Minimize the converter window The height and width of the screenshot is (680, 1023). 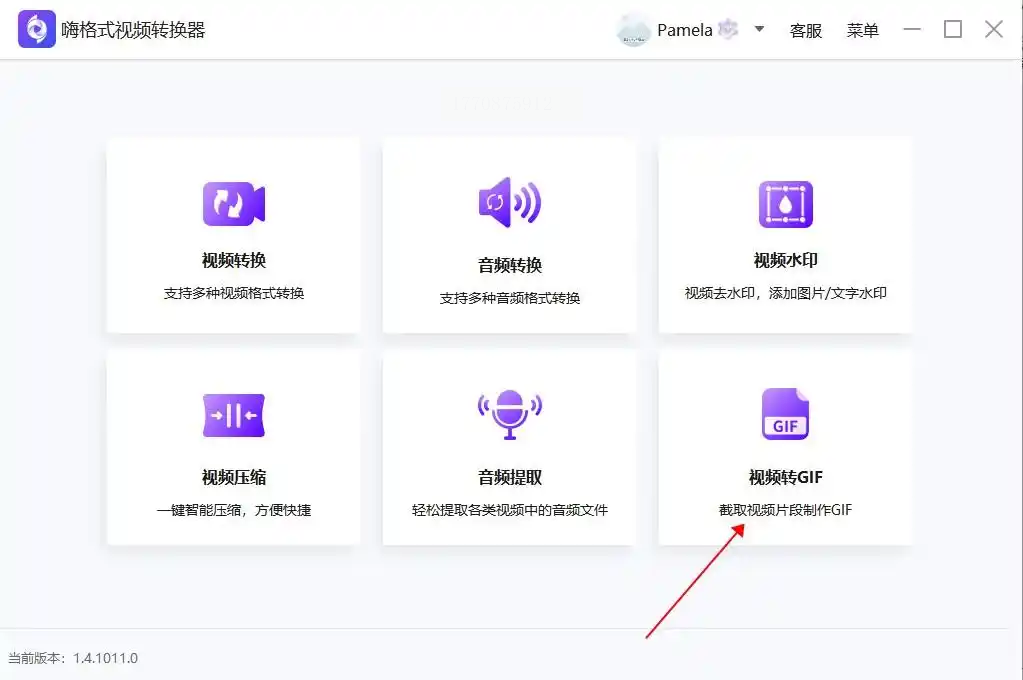911,29
